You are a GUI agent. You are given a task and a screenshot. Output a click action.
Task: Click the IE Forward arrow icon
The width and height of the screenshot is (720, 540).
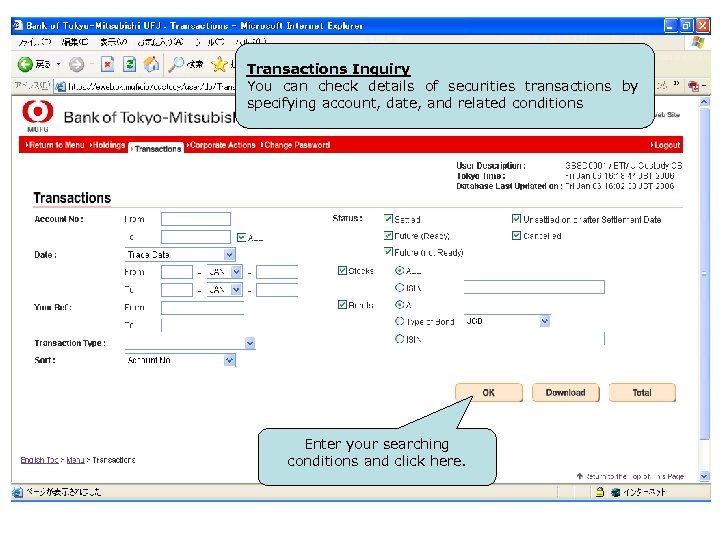pos(77,65)
